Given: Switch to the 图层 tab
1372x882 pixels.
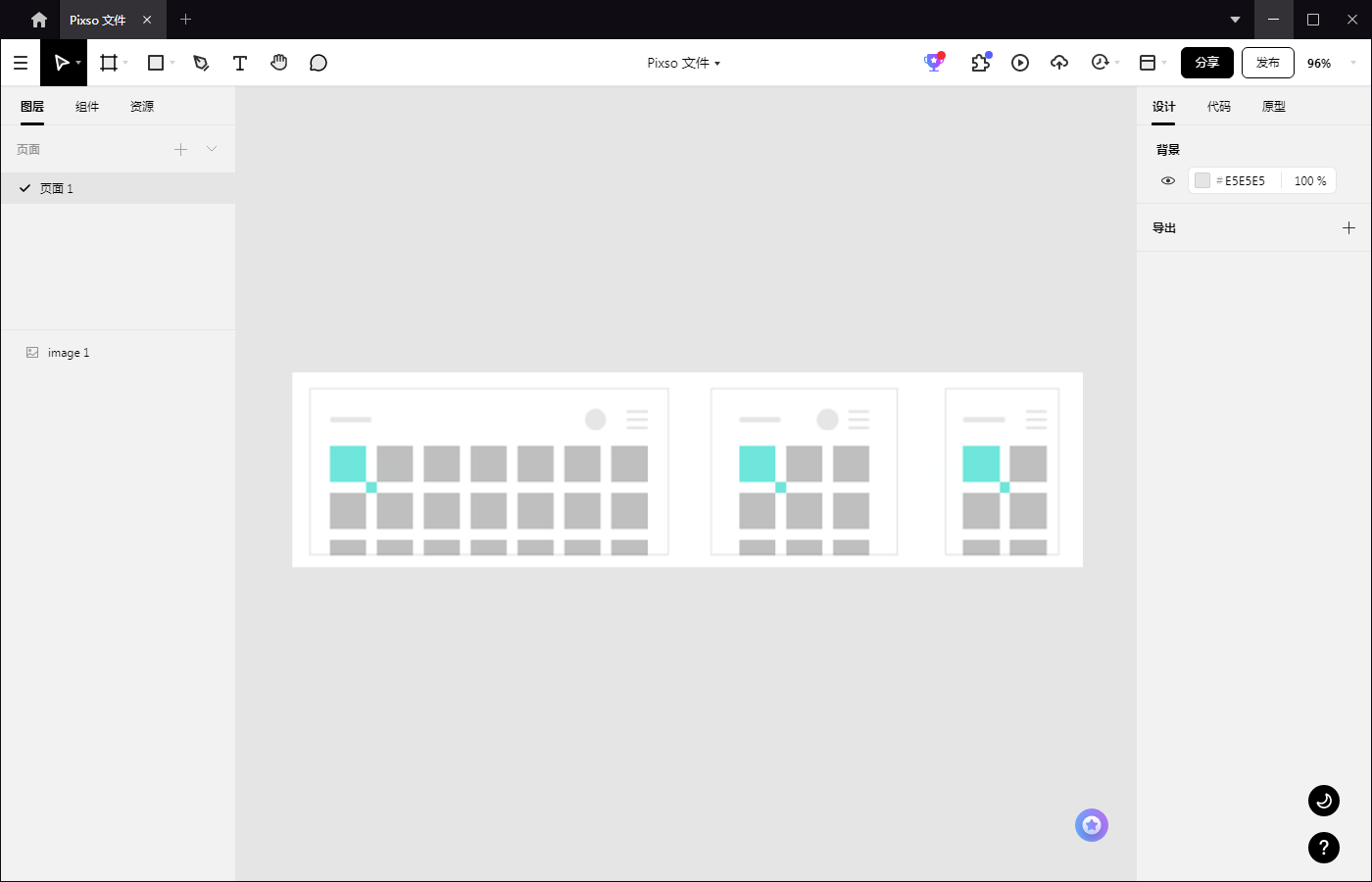Looking at the screenshot, I should (32, 106).
